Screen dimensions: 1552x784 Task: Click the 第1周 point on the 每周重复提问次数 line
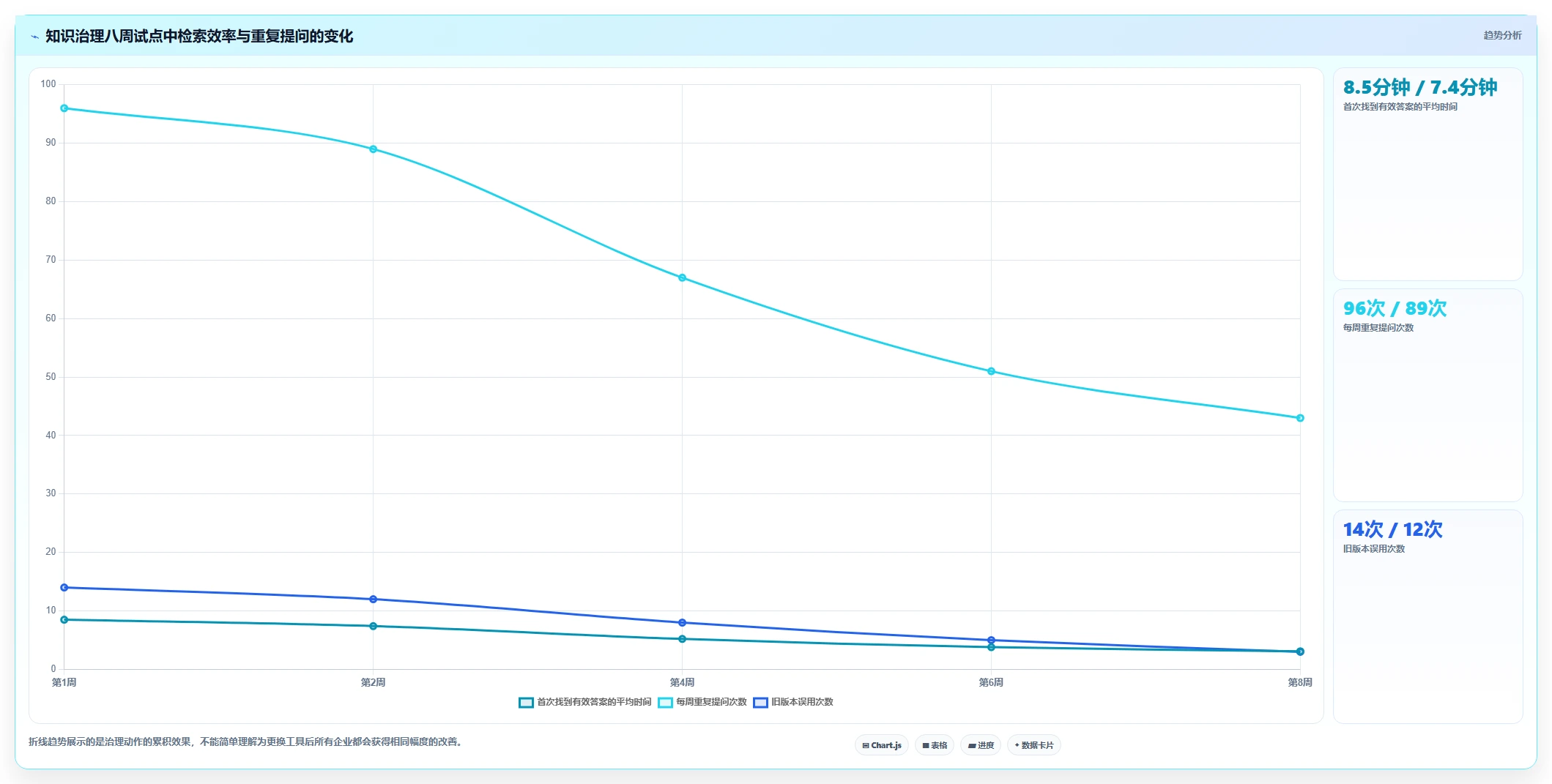pos(64,108)
